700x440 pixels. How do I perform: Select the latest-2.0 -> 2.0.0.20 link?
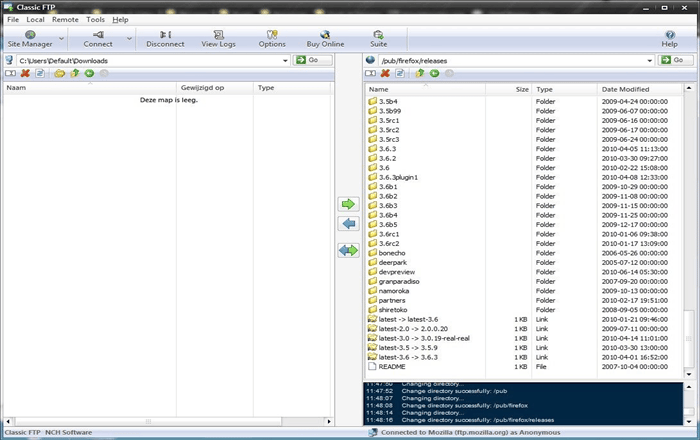click(413, 329)
